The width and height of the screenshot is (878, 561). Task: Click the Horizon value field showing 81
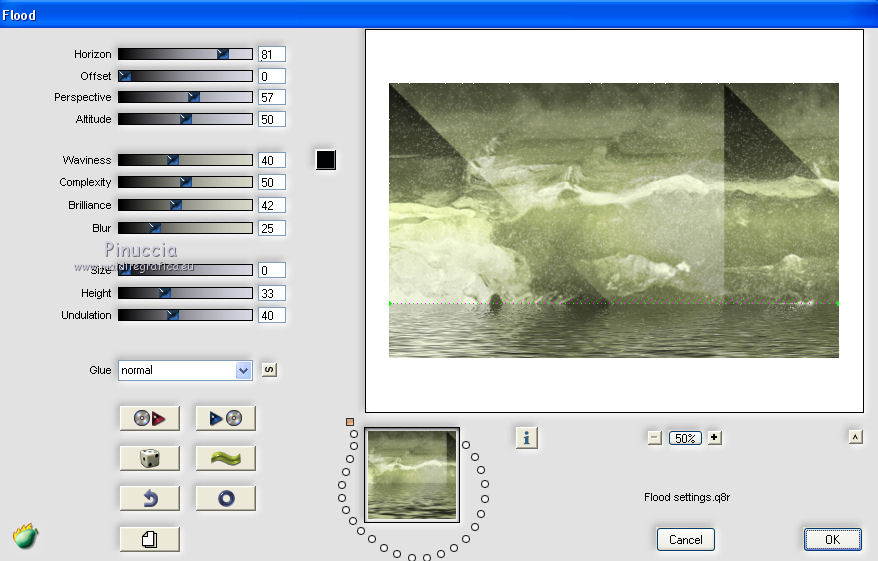(272, 54)
